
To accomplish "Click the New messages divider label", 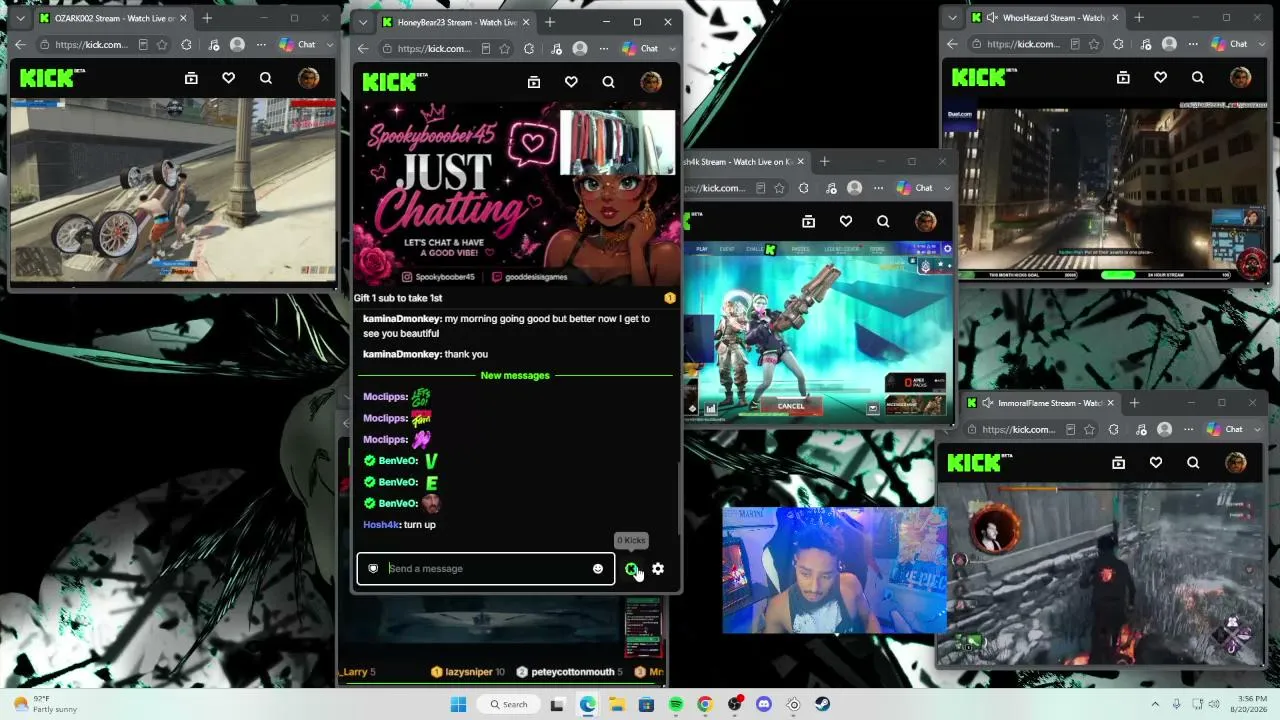I will (x=515, y=375).
